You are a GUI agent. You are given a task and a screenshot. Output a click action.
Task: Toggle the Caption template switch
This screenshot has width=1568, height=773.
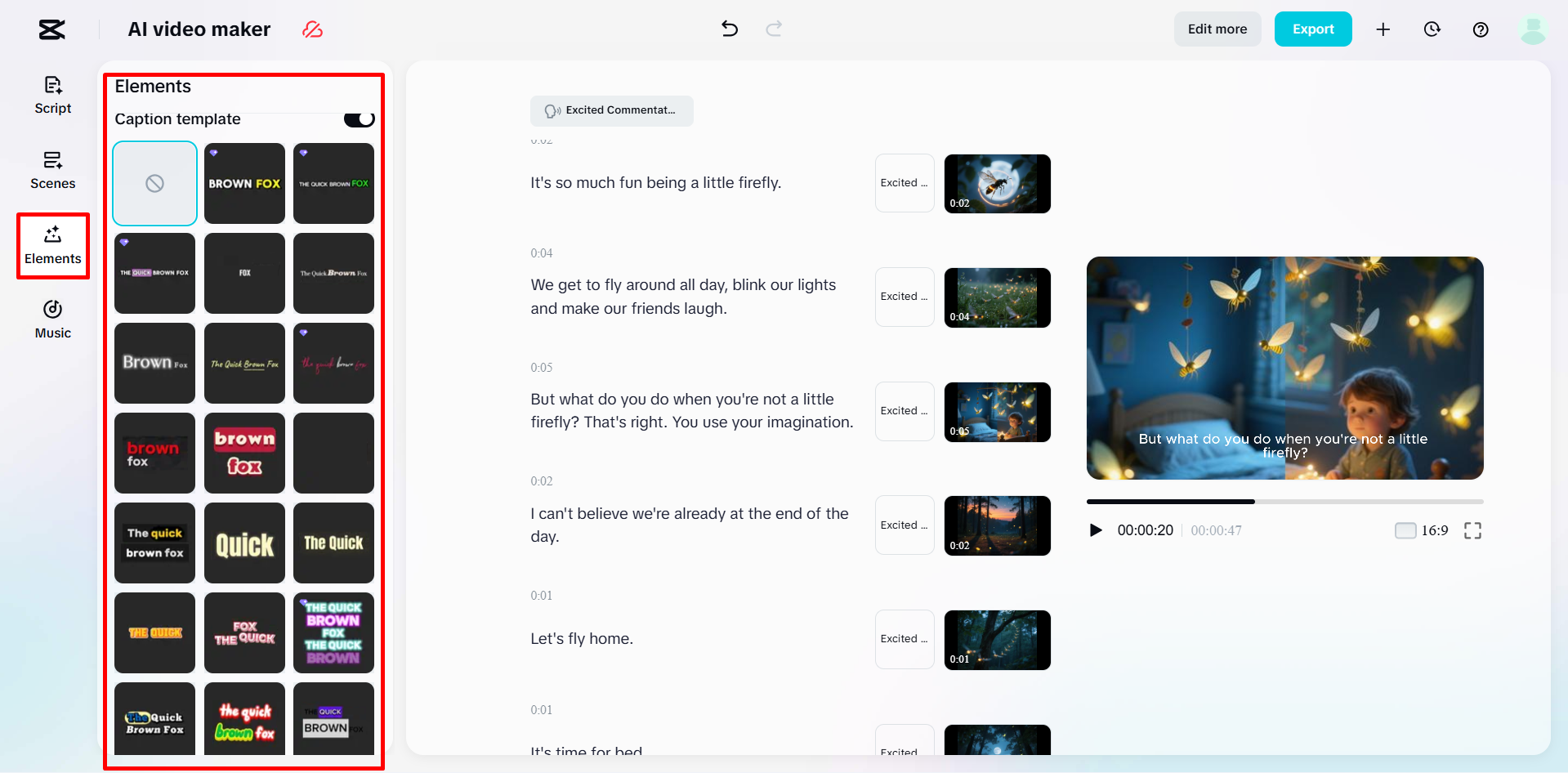(x=359, y=119)
